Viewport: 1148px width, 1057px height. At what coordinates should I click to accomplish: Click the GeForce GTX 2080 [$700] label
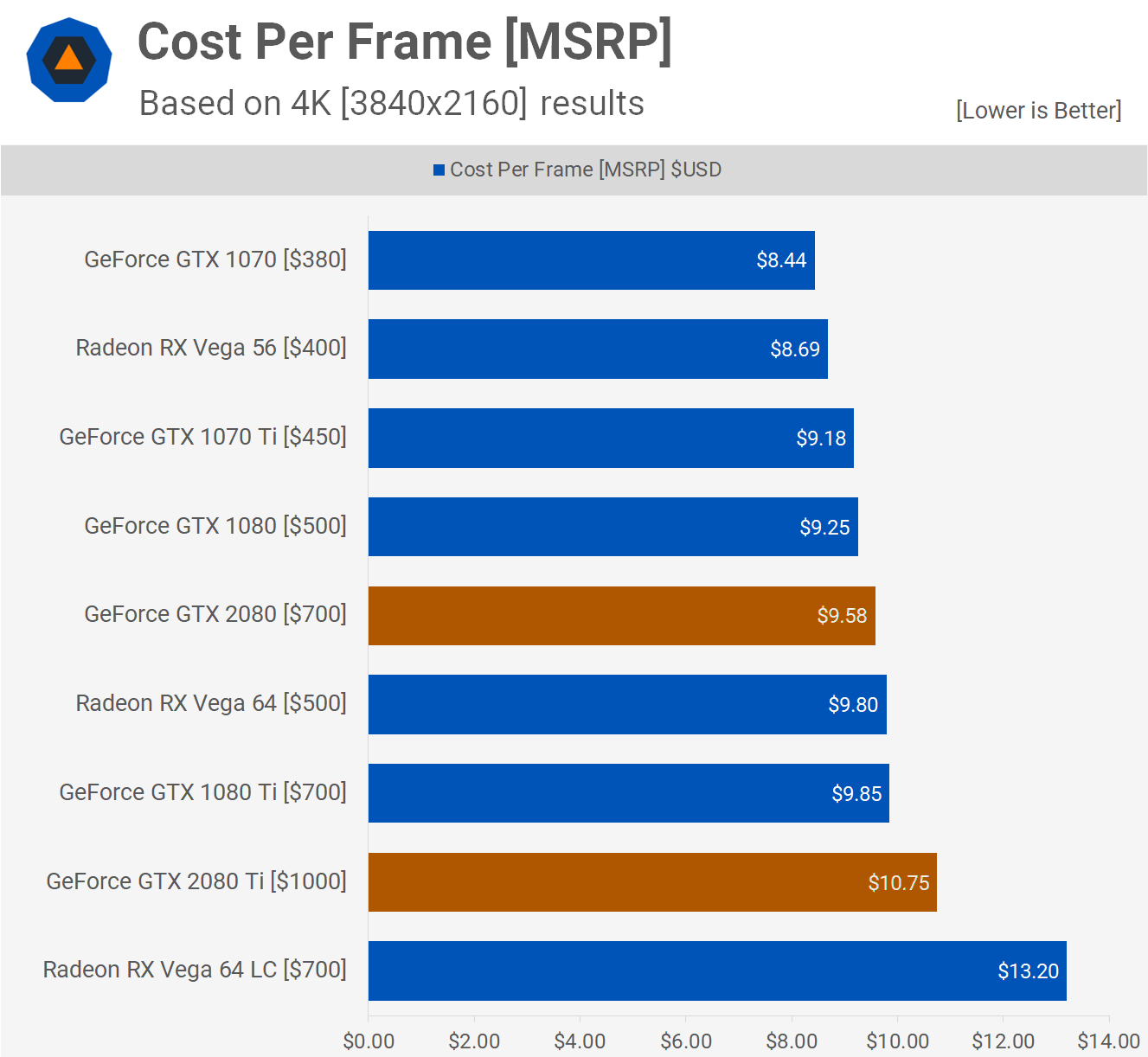[x=215, y=614]
